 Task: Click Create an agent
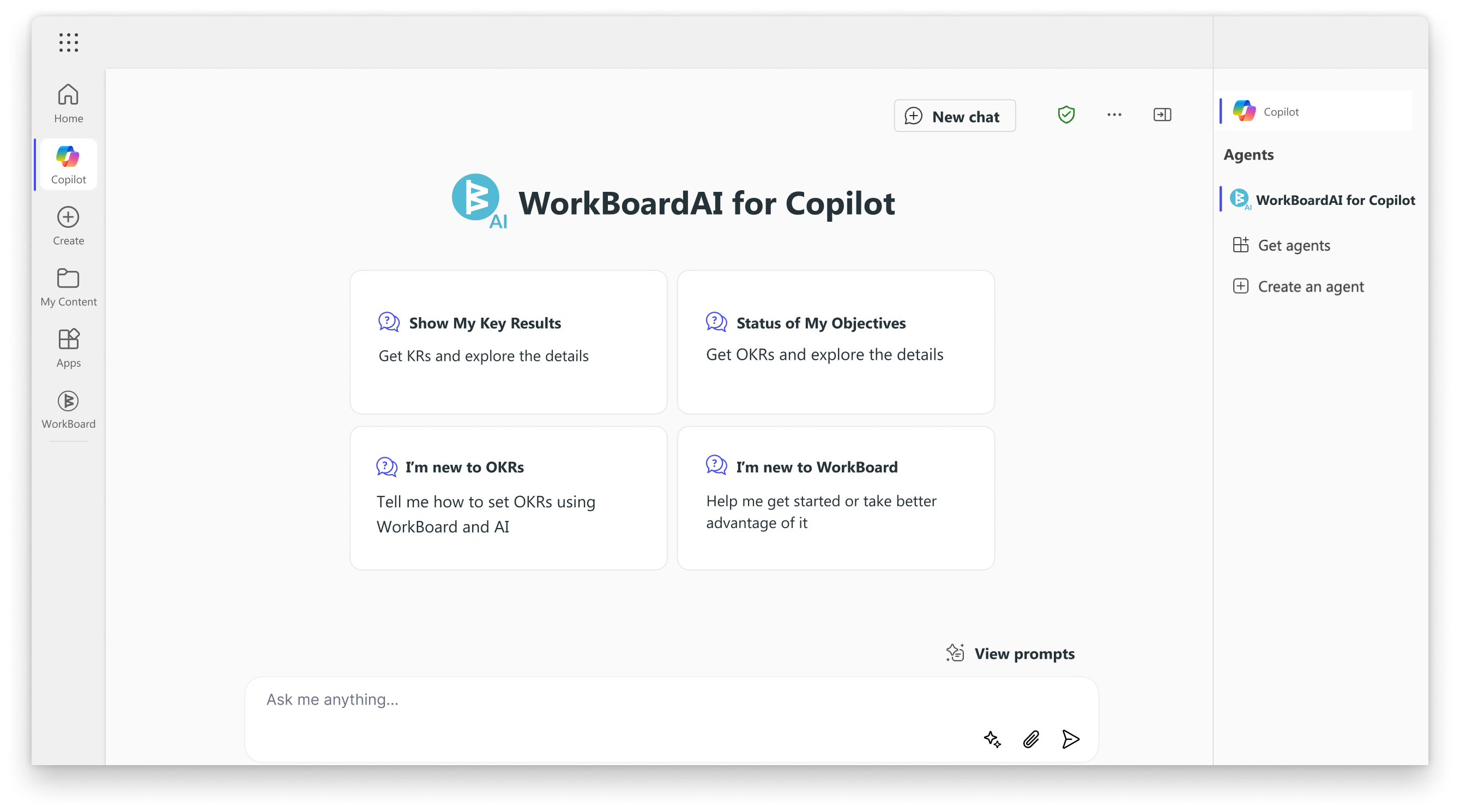1299,287
